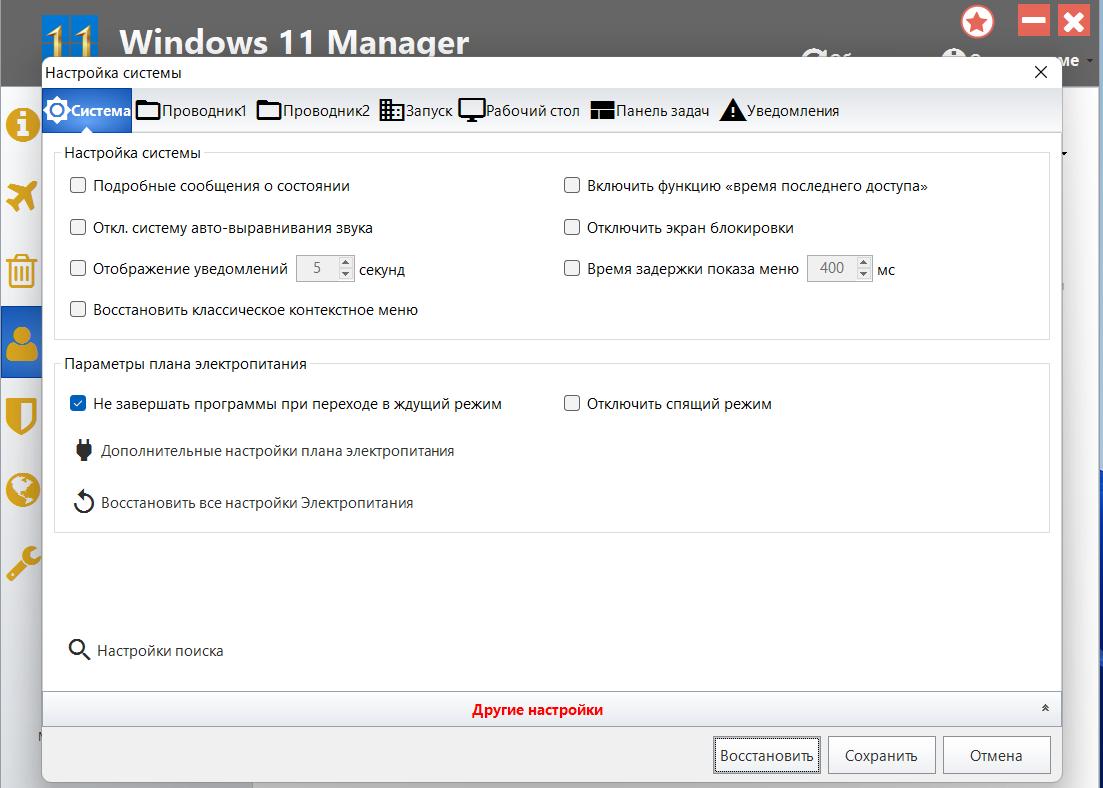Click the monitor icon of Рабочий стол
The height and width of the screenshot is (788, 1103).
(x=471, y=110)
